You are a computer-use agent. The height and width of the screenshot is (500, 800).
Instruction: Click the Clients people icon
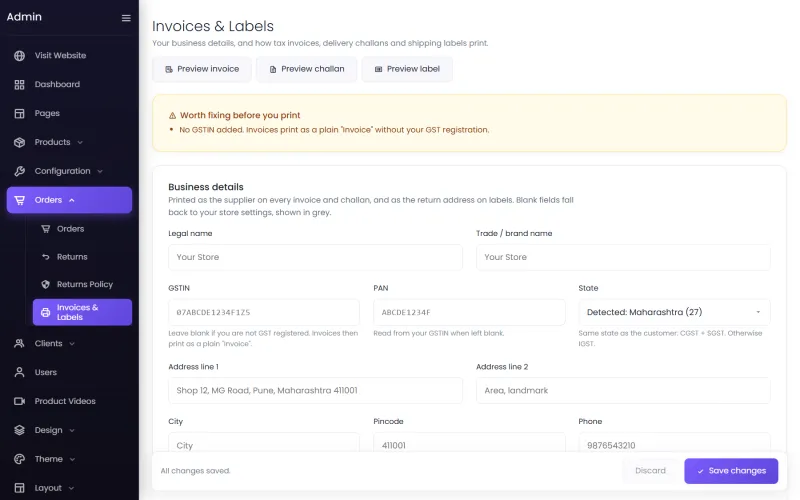click(19, 343)
